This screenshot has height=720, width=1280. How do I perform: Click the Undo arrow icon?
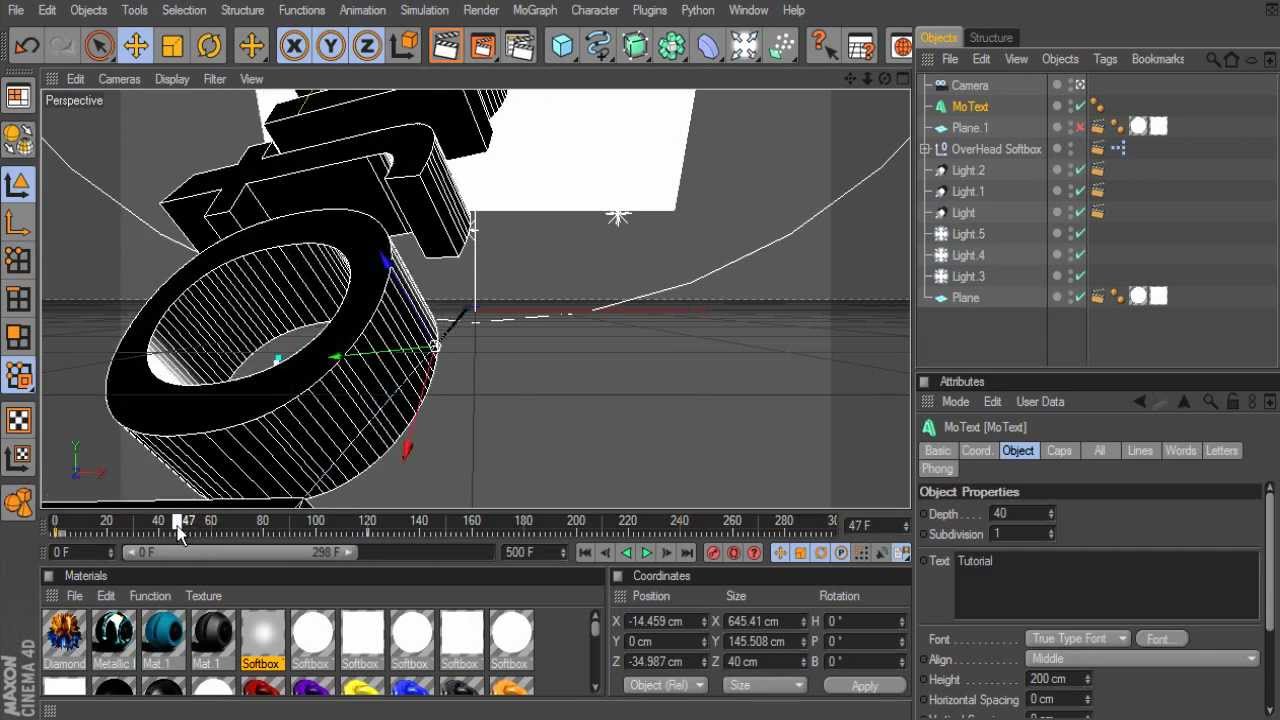pos(27,46)
